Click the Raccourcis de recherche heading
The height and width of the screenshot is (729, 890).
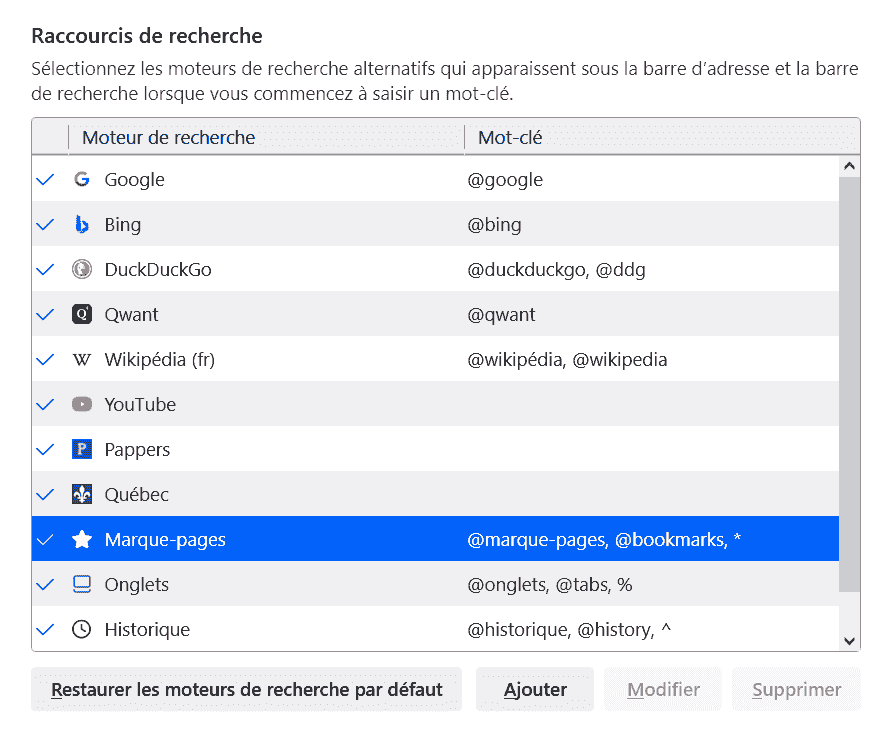point(147,36)
